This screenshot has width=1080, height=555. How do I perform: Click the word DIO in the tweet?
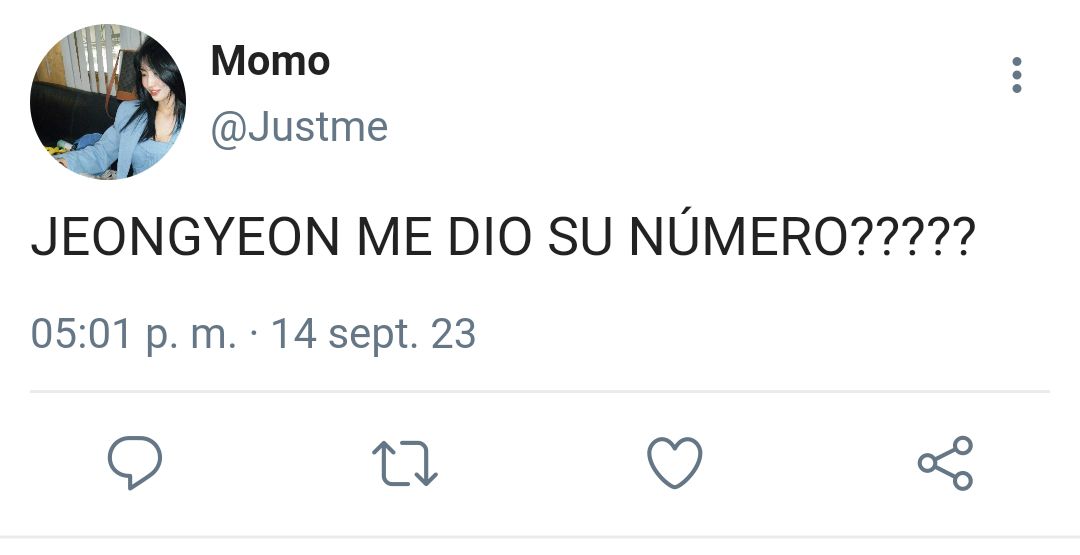pyautogui.click(x=490, y=237)
